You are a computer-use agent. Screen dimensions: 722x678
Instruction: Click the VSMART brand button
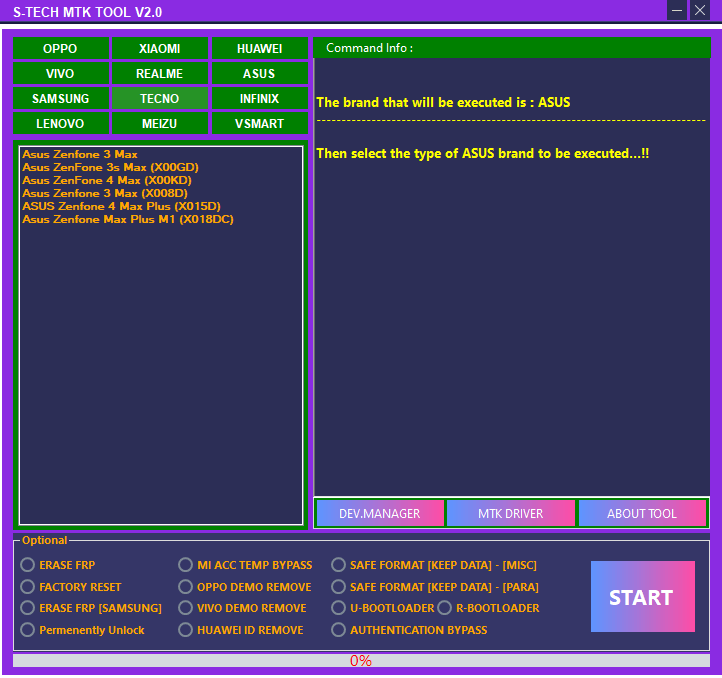pos(259,123)
